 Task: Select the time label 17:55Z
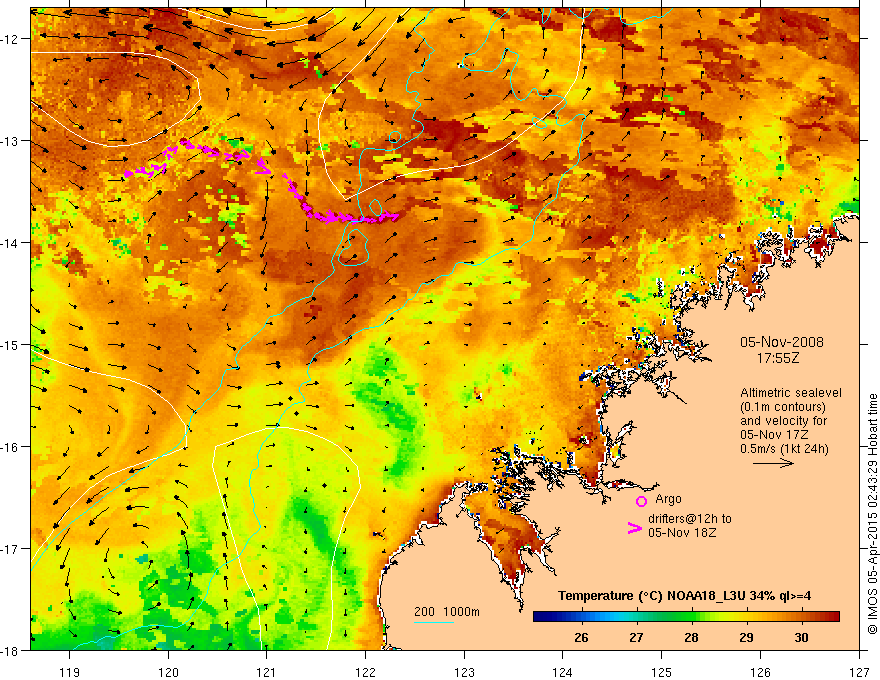pyautogui.click(x=778, y=358)
